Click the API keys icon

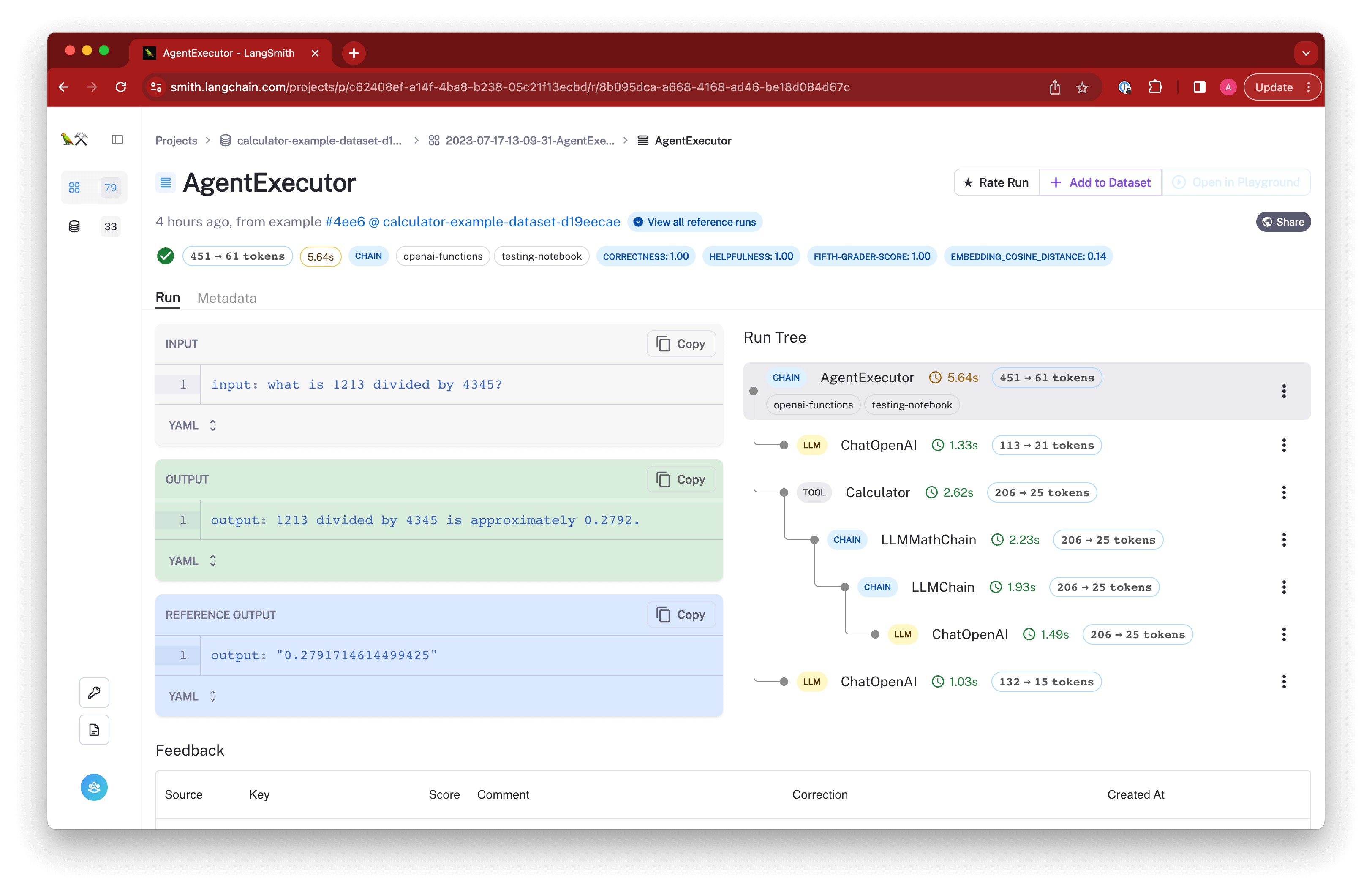click(94, 693)
